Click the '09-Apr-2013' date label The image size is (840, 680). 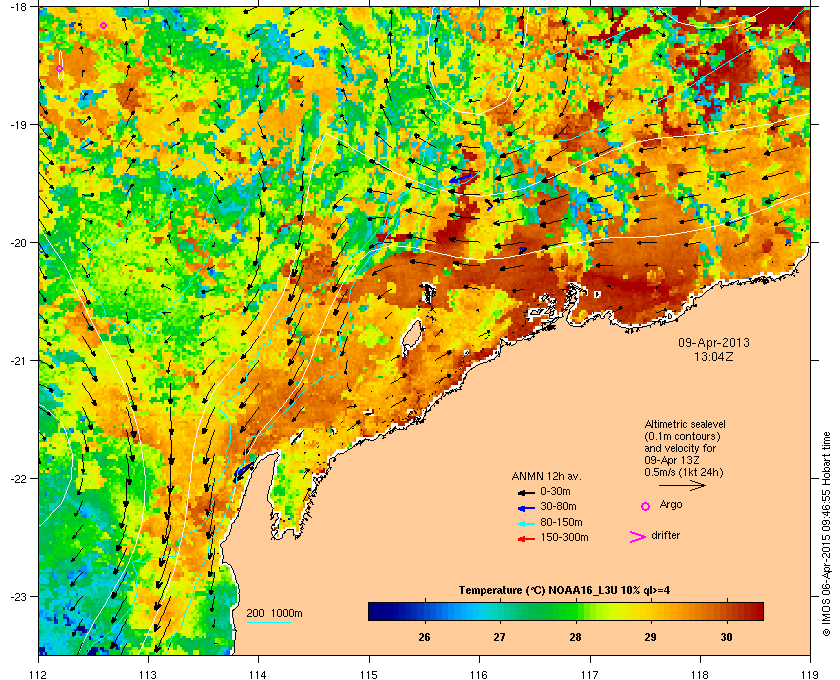(x=714, y=343)
